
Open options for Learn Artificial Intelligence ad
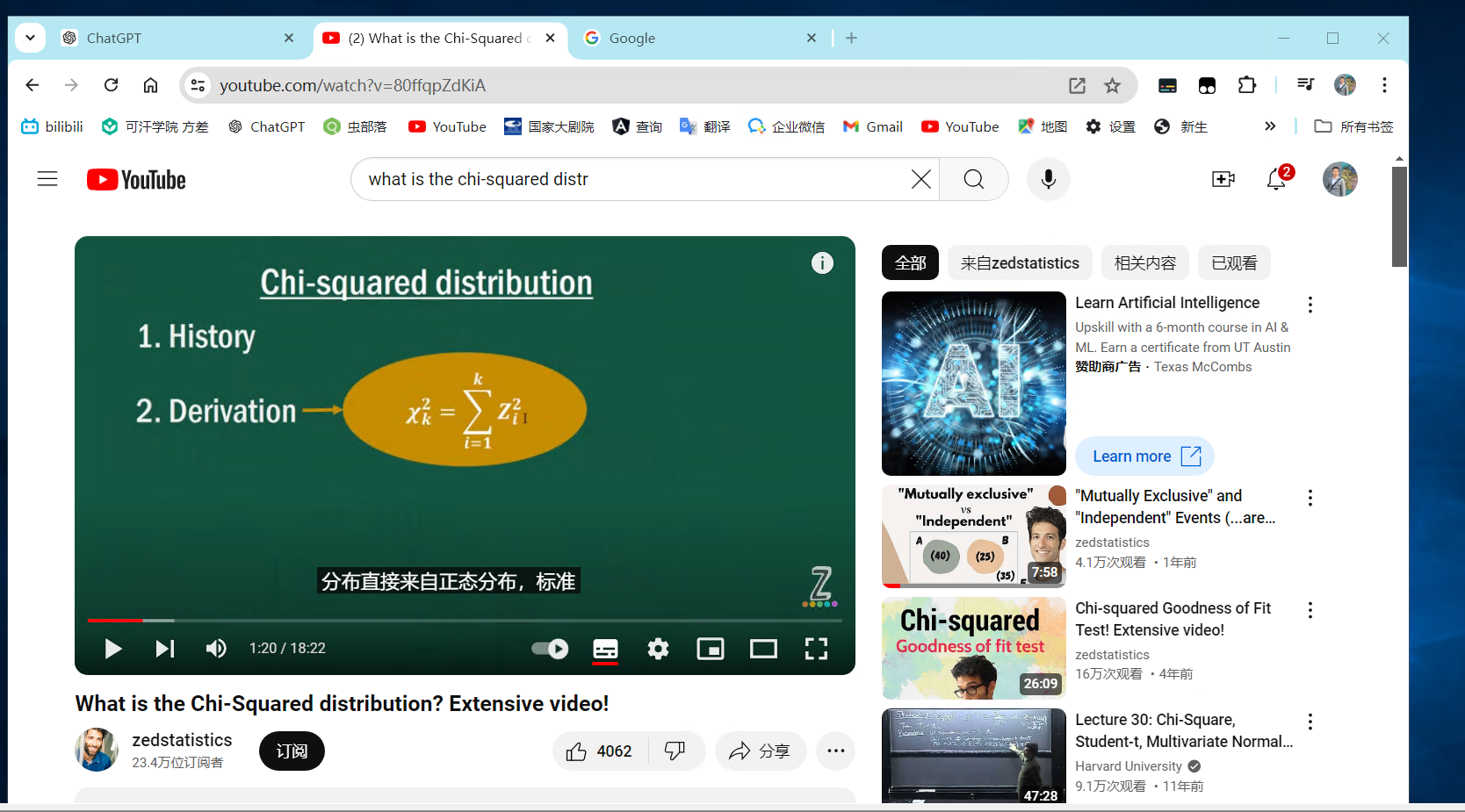point(1310,305)
